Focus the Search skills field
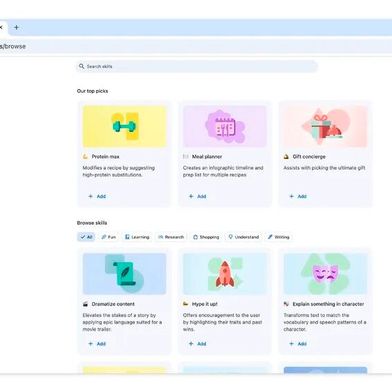Screen dimensions: 392x392 point(197,66)
